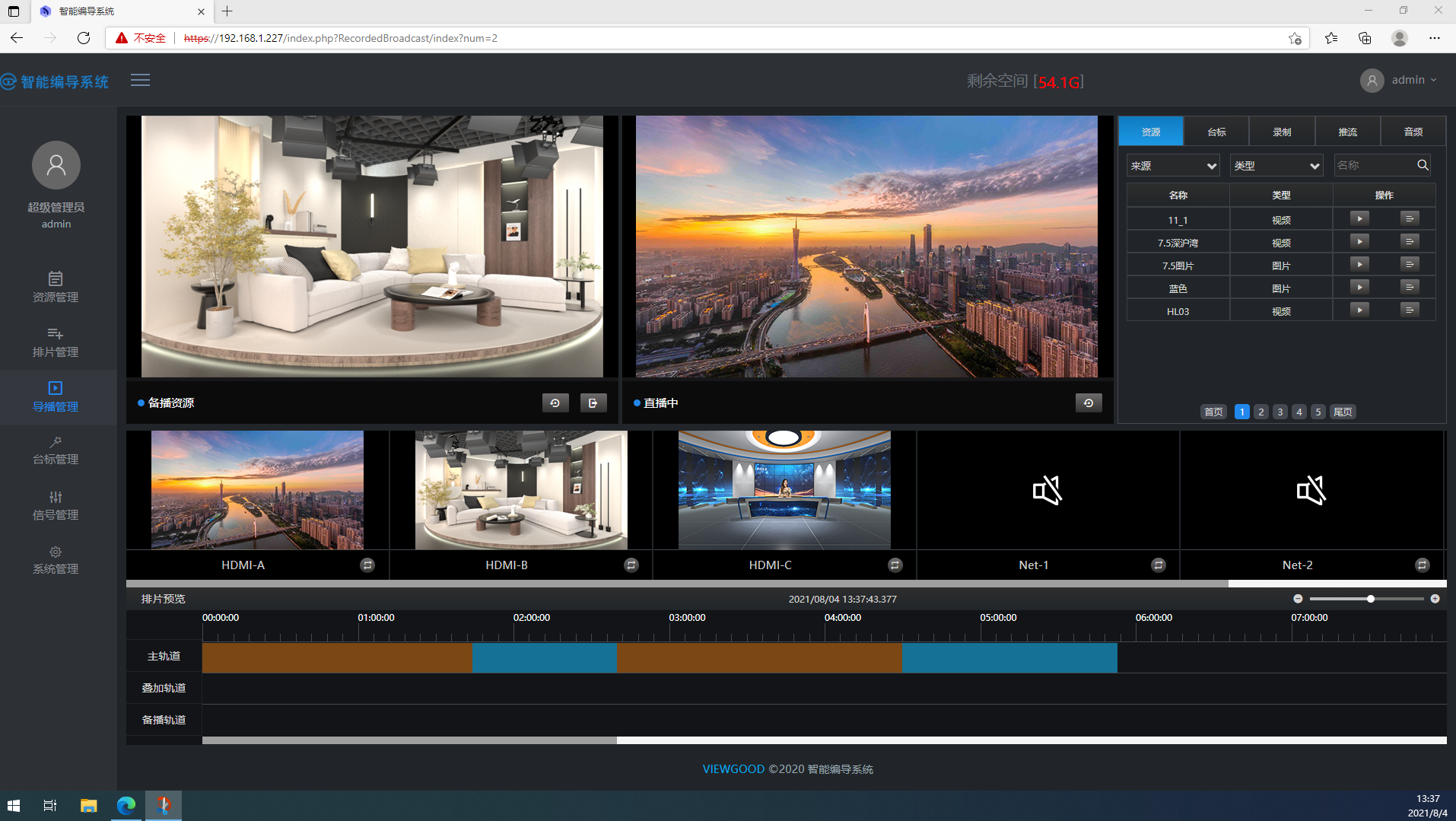
Task: Open 排片管理 in the sidebar
Action: [56, 342]
